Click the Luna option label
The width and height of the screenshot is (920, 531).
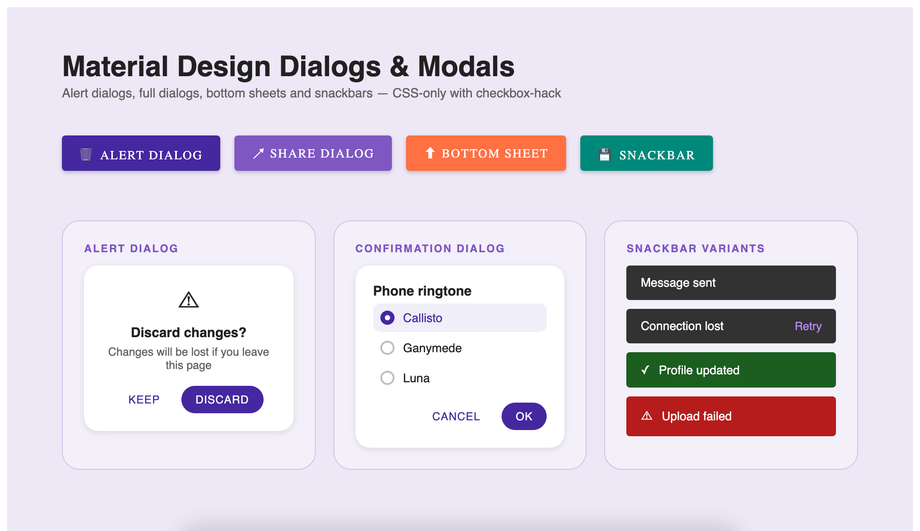[416, 378]
